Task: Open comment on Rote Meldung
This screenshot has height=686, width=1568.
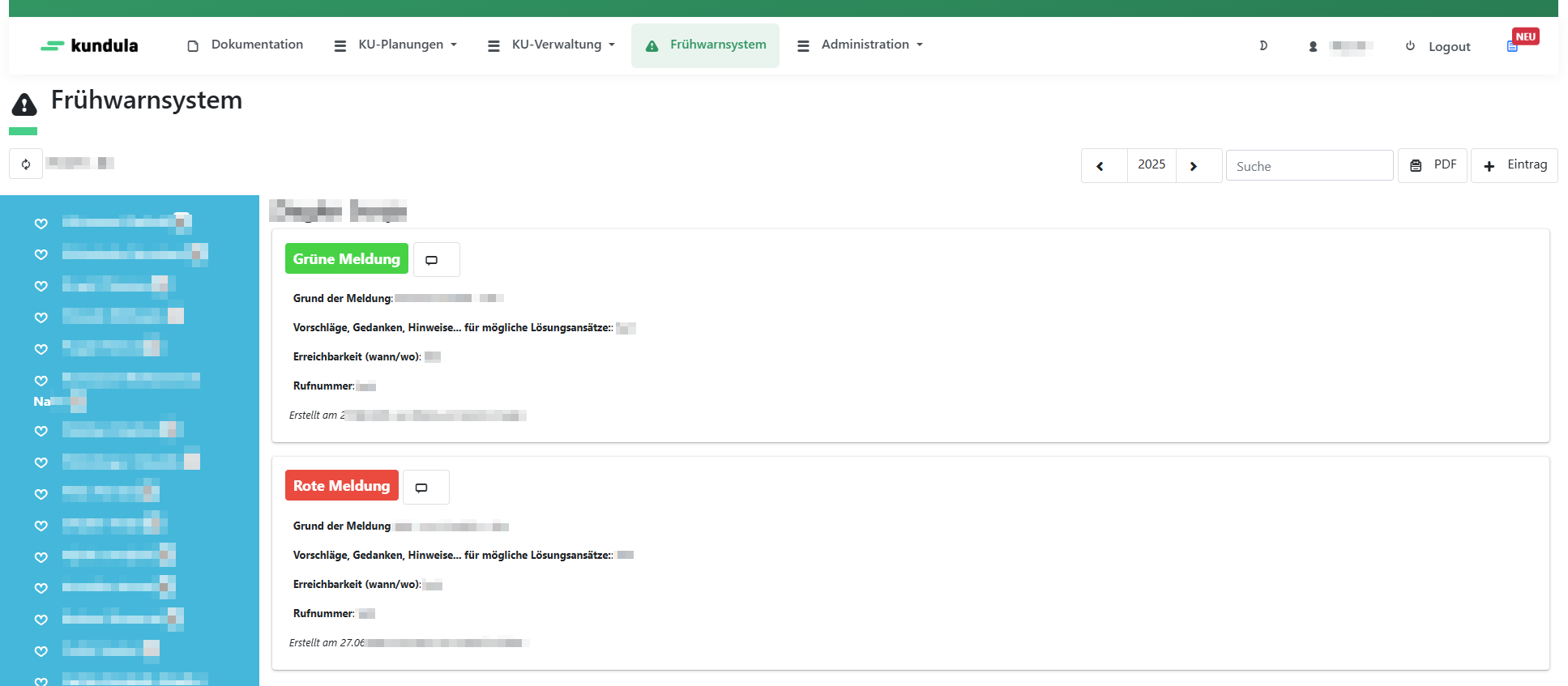Action: 425,488
